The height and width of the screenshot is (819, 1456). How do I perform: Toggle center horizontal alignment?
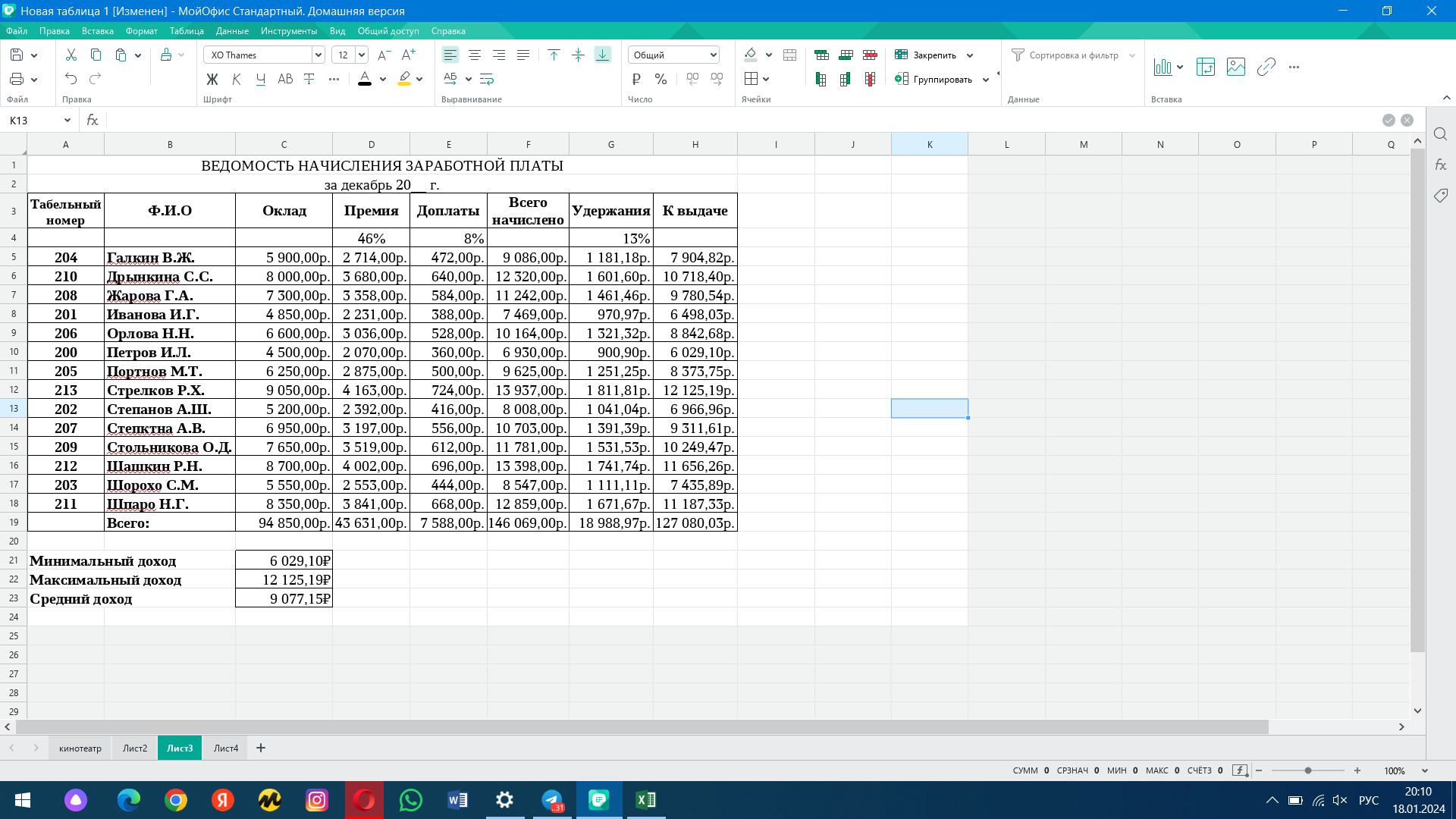pos(475,55)
